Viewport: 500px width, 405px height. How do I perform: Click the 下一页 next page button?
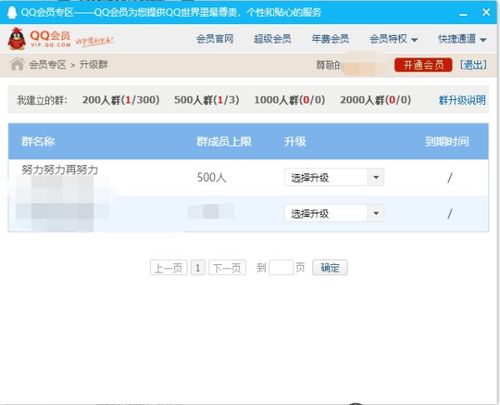(227, 267)
